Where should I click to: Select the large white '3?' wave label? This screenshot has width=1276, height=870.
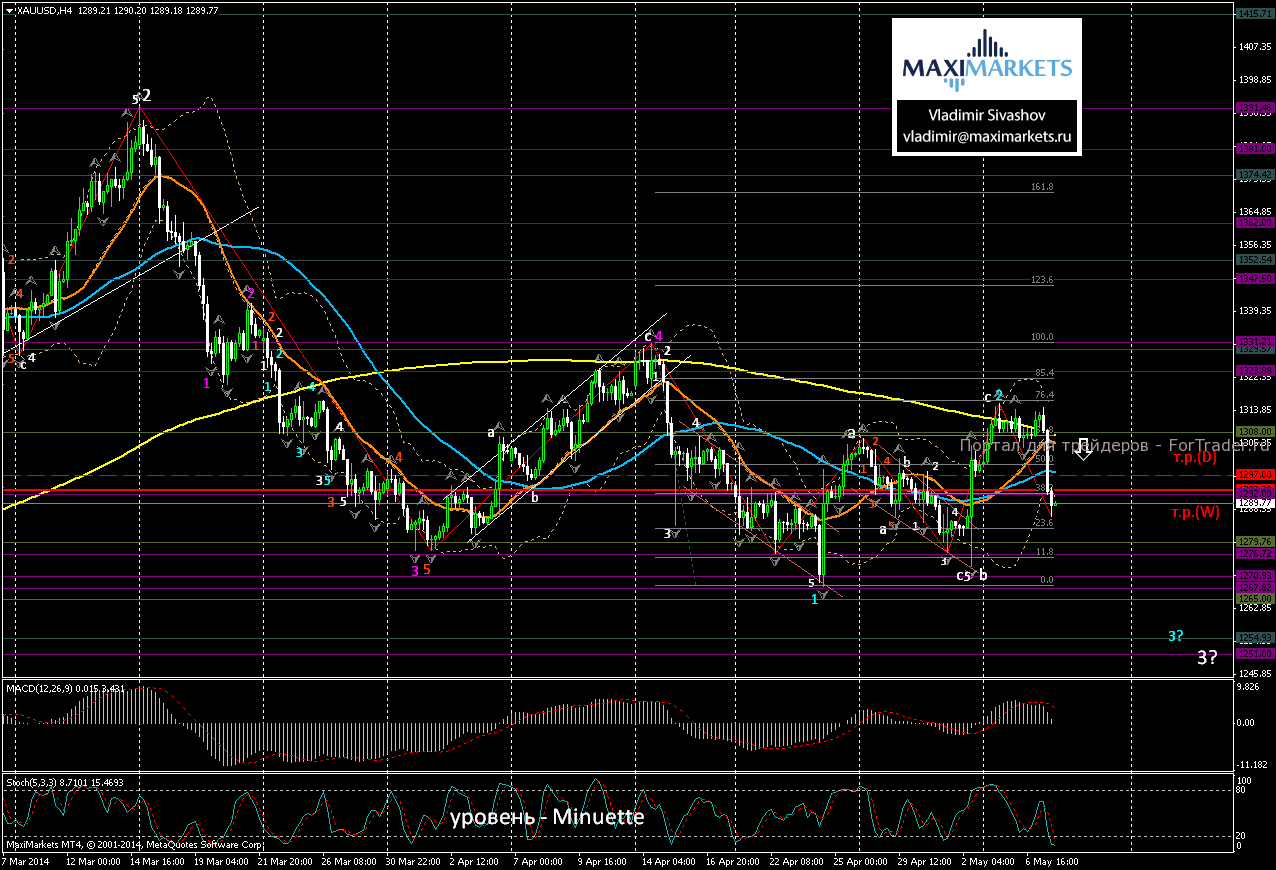click(x=1207, y=657)
